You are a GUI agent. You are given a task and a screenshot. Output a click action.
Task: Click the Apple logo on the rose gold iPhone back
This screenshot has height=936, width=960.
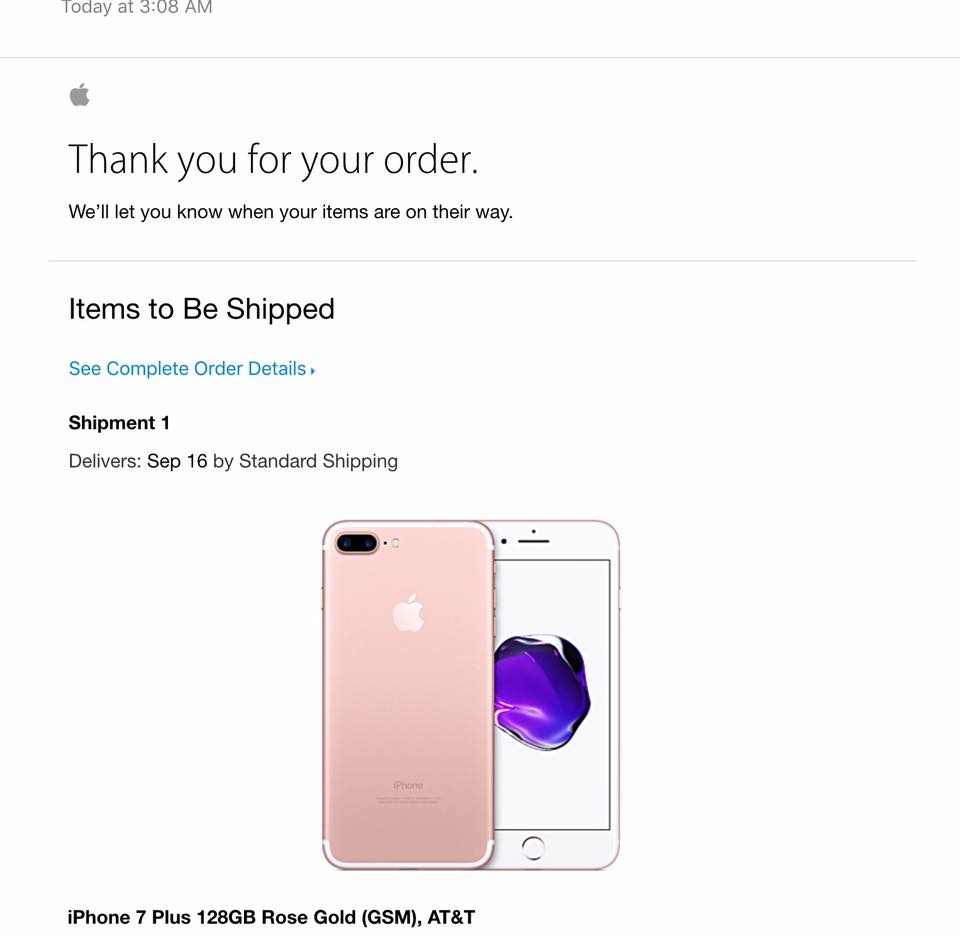[x=408, y=612]
